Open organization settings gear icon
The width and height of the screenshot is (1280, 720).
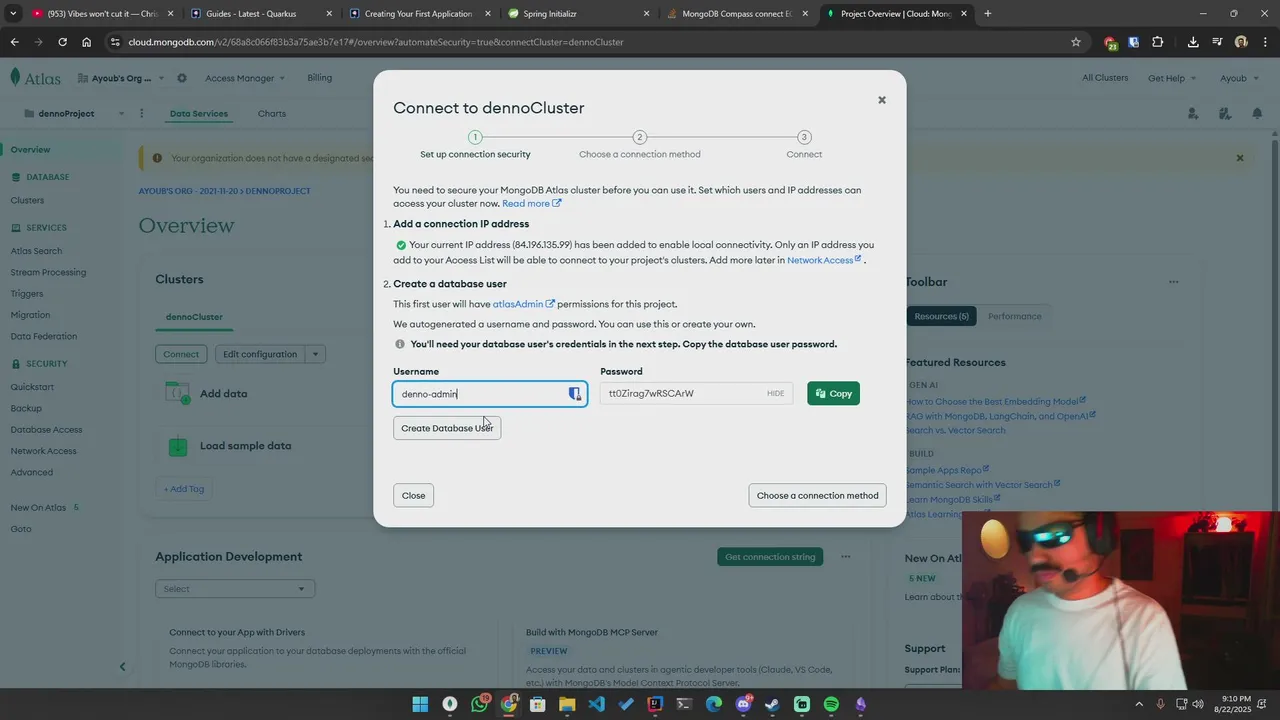pos(181,78)
